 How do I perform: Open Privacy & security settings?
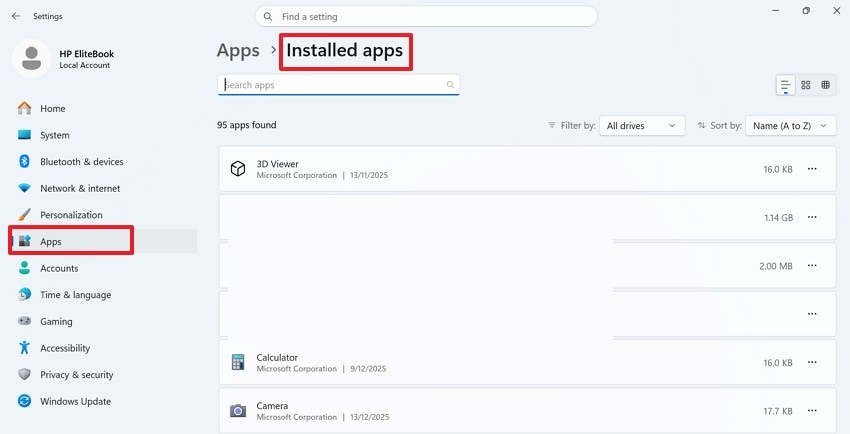(x=103, y=374)
